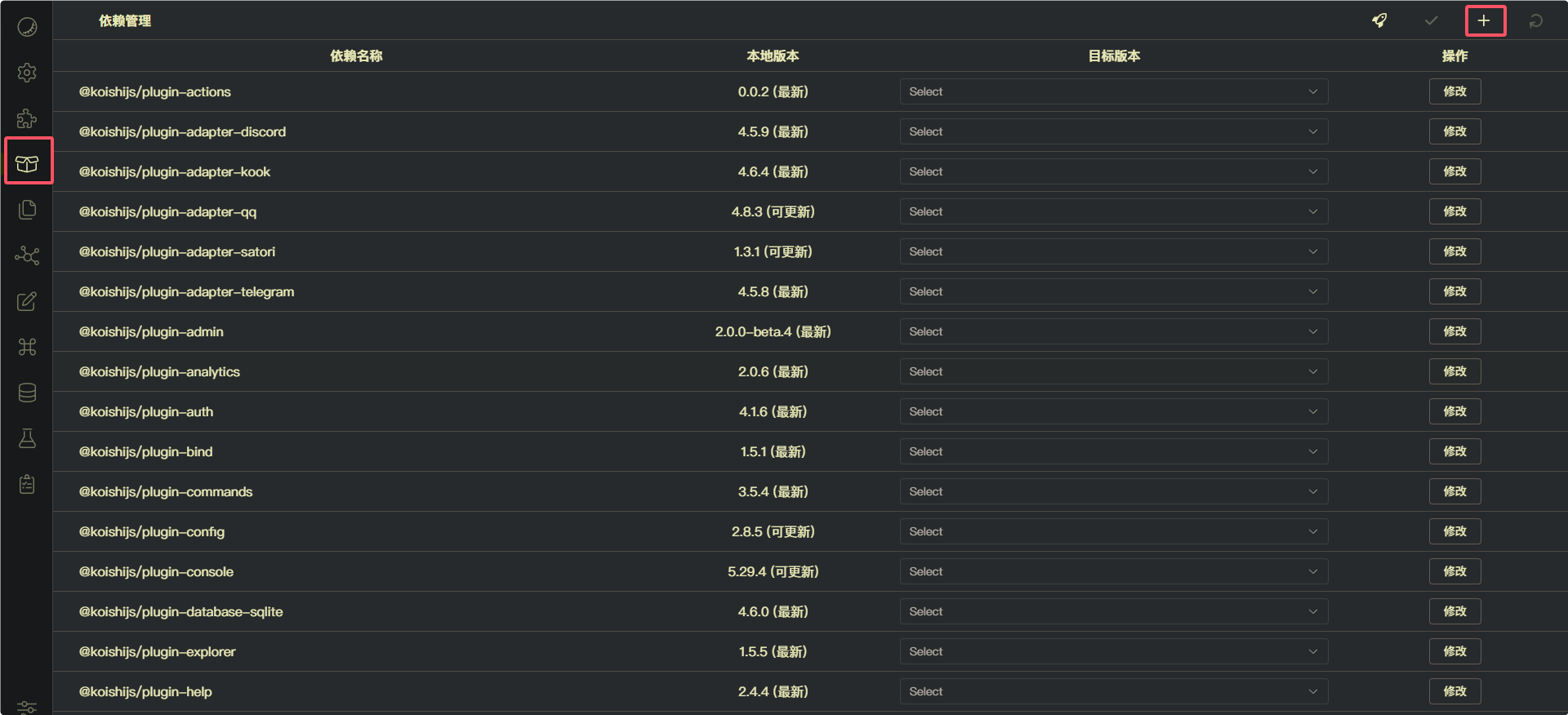Open the dependency graph network icon
The height and width of the screenshot is (715, 1568).
[27, 255]
